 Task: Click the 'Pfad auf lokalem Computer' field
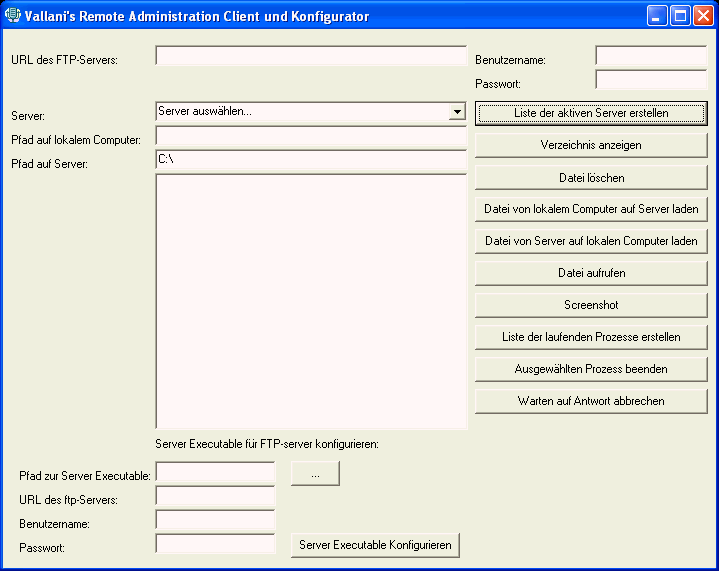pos(311,136)
